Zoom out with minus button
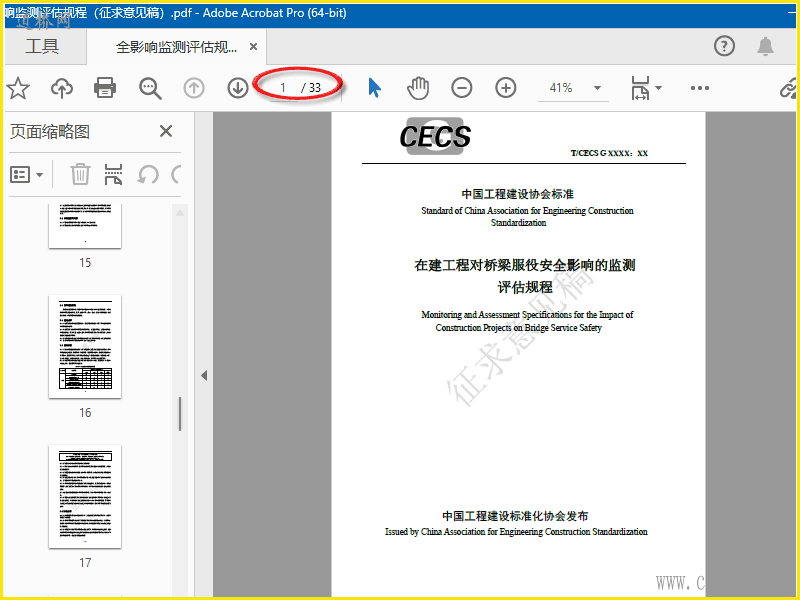Screen dimensions: 800x600 462,88
